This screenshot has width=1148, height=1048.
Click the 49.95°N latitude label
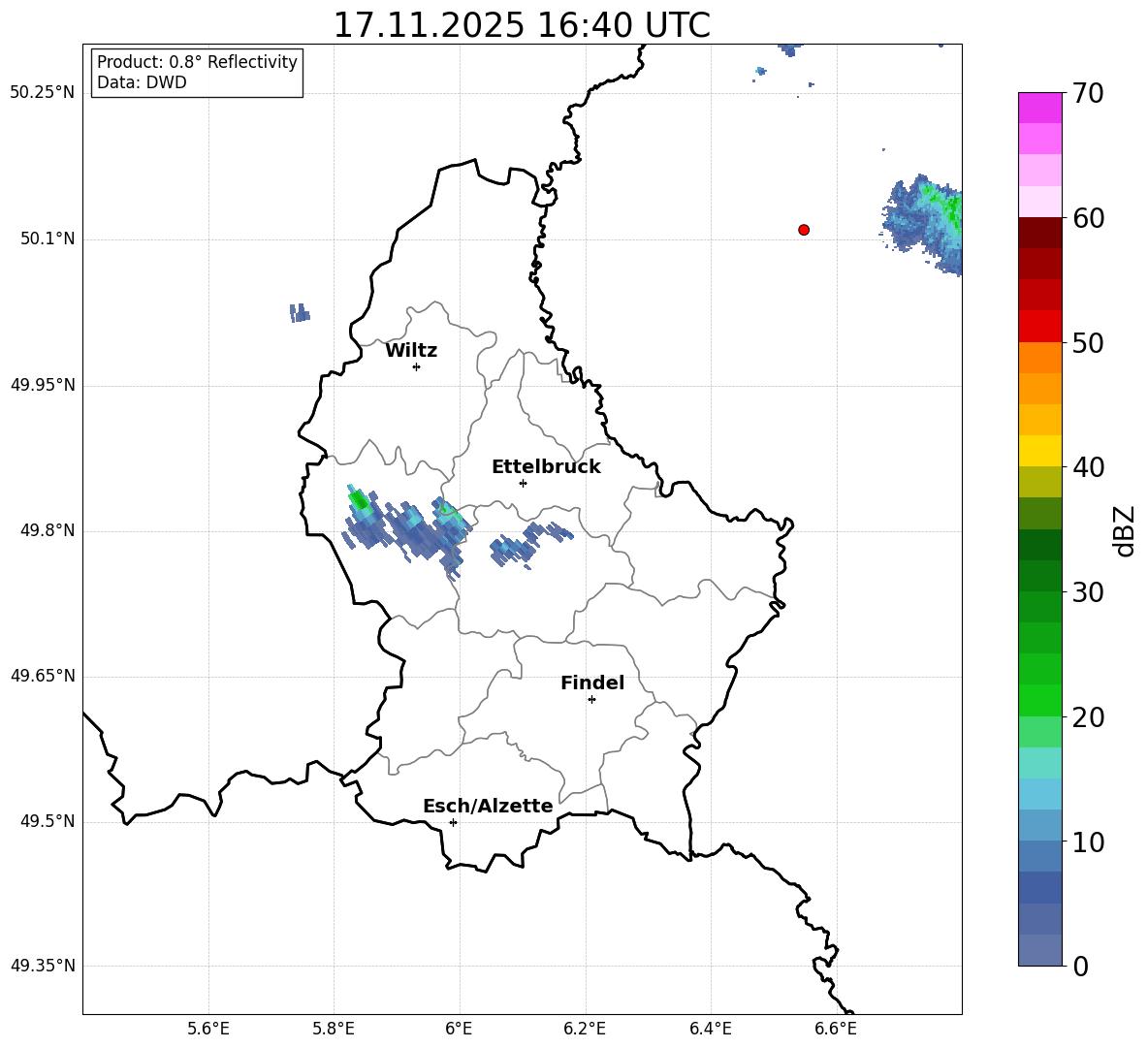pyautogui.click(x=43, y=385)
